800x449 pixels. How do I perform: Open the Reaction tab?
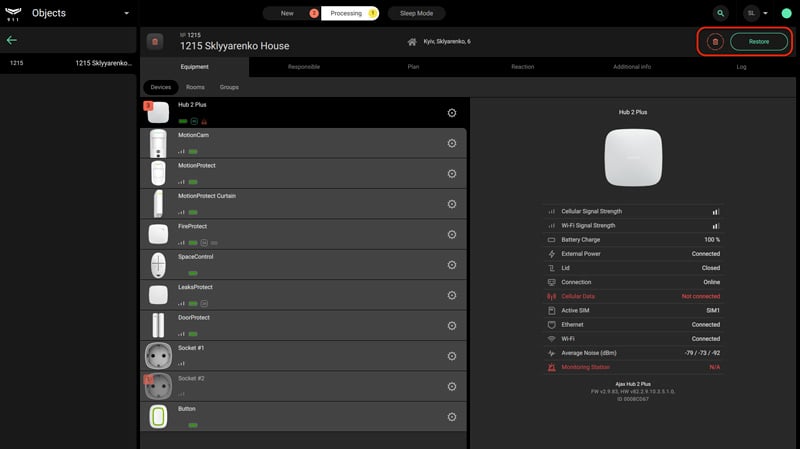point(522,67)
